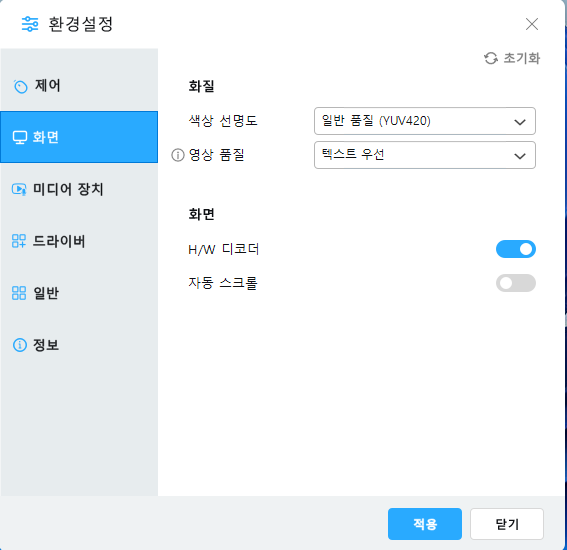
Task: Click the 정보 info circle icon
Action: [20, 345]
